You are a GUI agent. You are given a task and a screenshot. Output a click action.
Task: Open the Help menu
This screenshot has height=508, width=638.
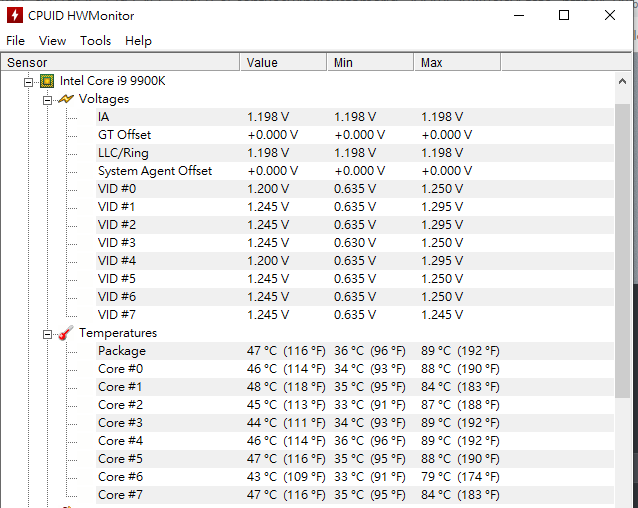[x=138, y=41]
